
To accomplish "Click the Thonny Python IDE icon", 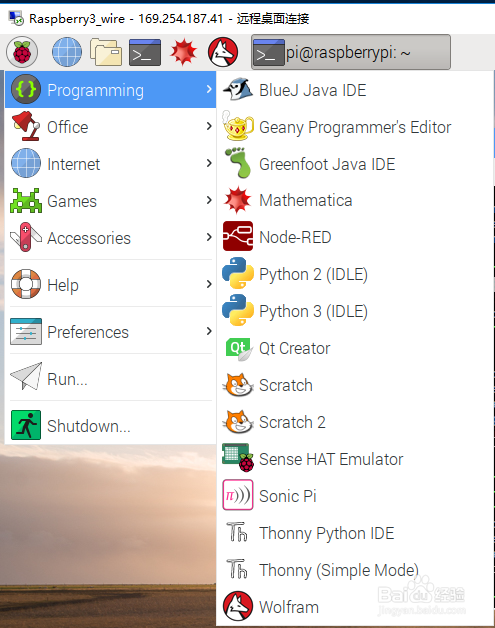I will tap(237, 532).
